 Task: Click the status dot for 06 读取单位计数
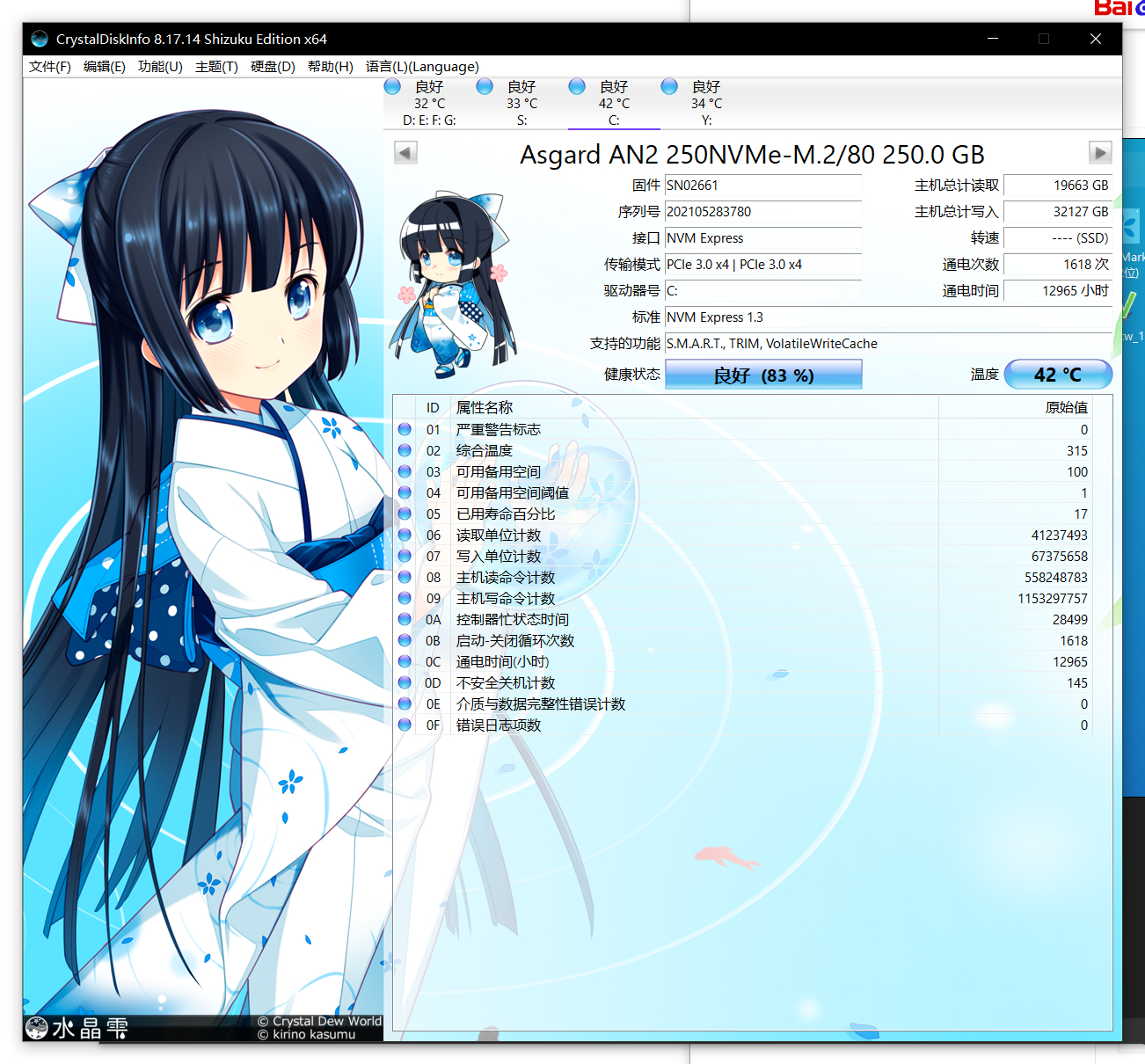(405, 535)
